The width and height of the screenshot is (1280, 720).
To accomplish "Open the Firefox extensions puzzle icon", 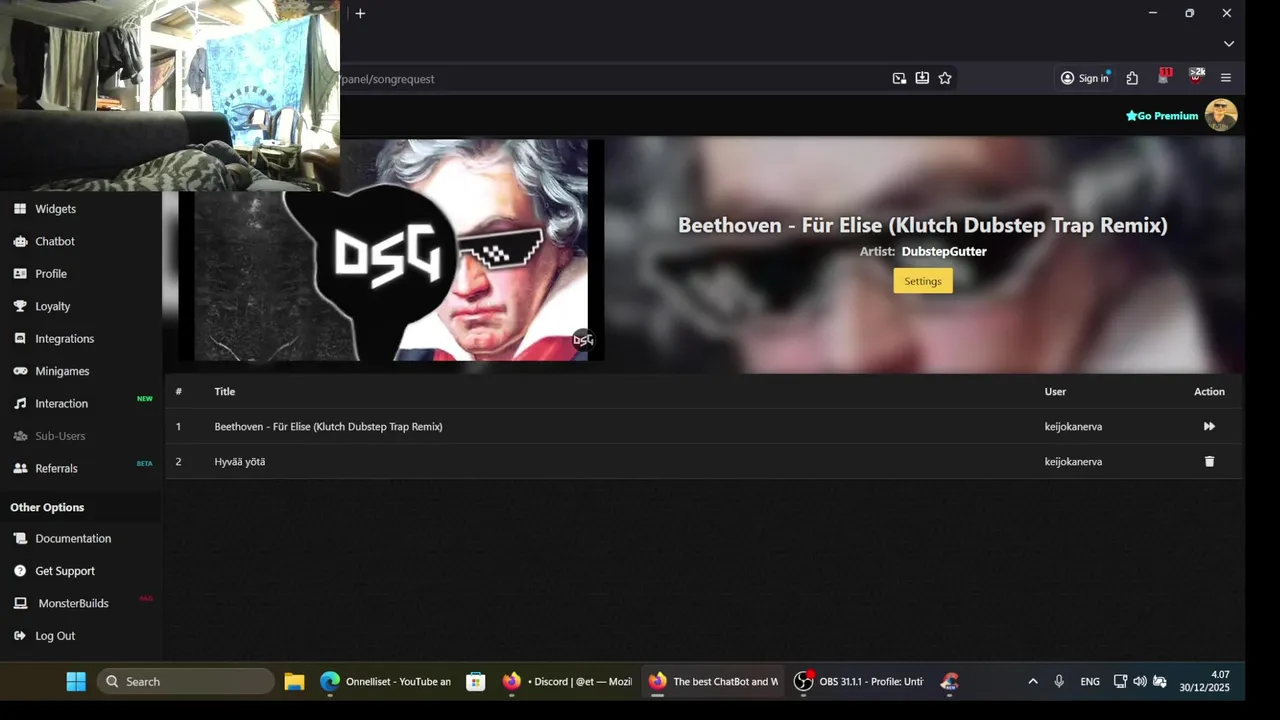I will pos(1132,78).
